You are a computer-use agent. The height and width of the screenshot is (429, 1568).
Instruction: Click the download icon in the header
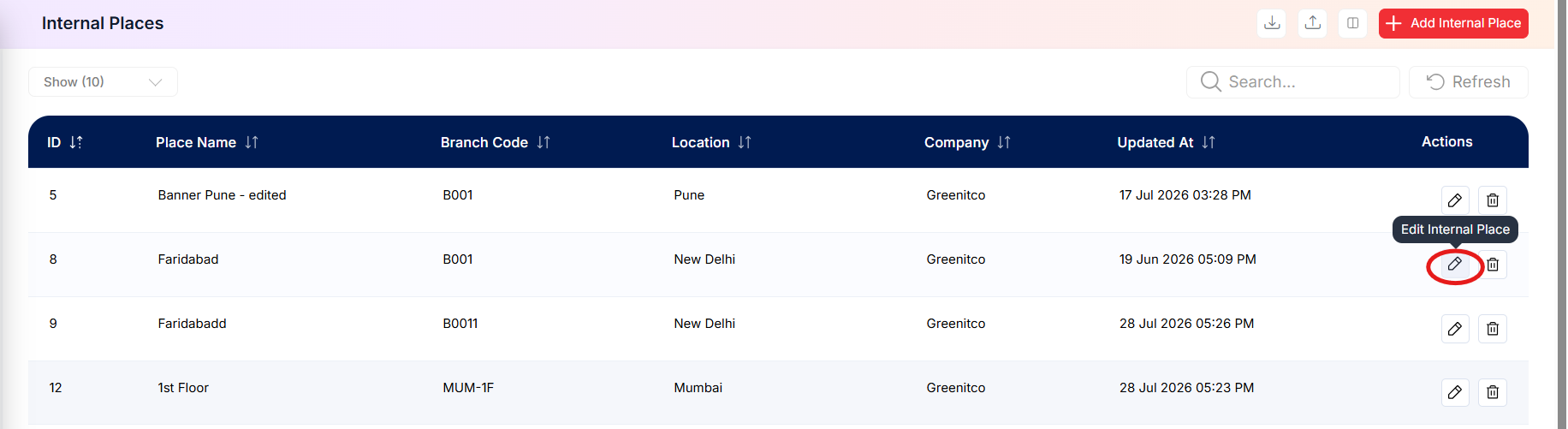[x=1272, y=23]
